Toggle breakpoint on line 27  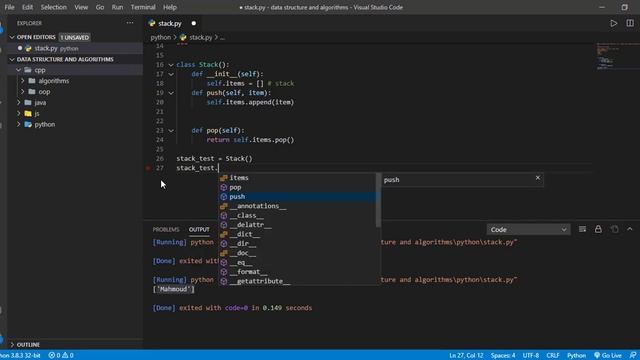tap(148, 168)
